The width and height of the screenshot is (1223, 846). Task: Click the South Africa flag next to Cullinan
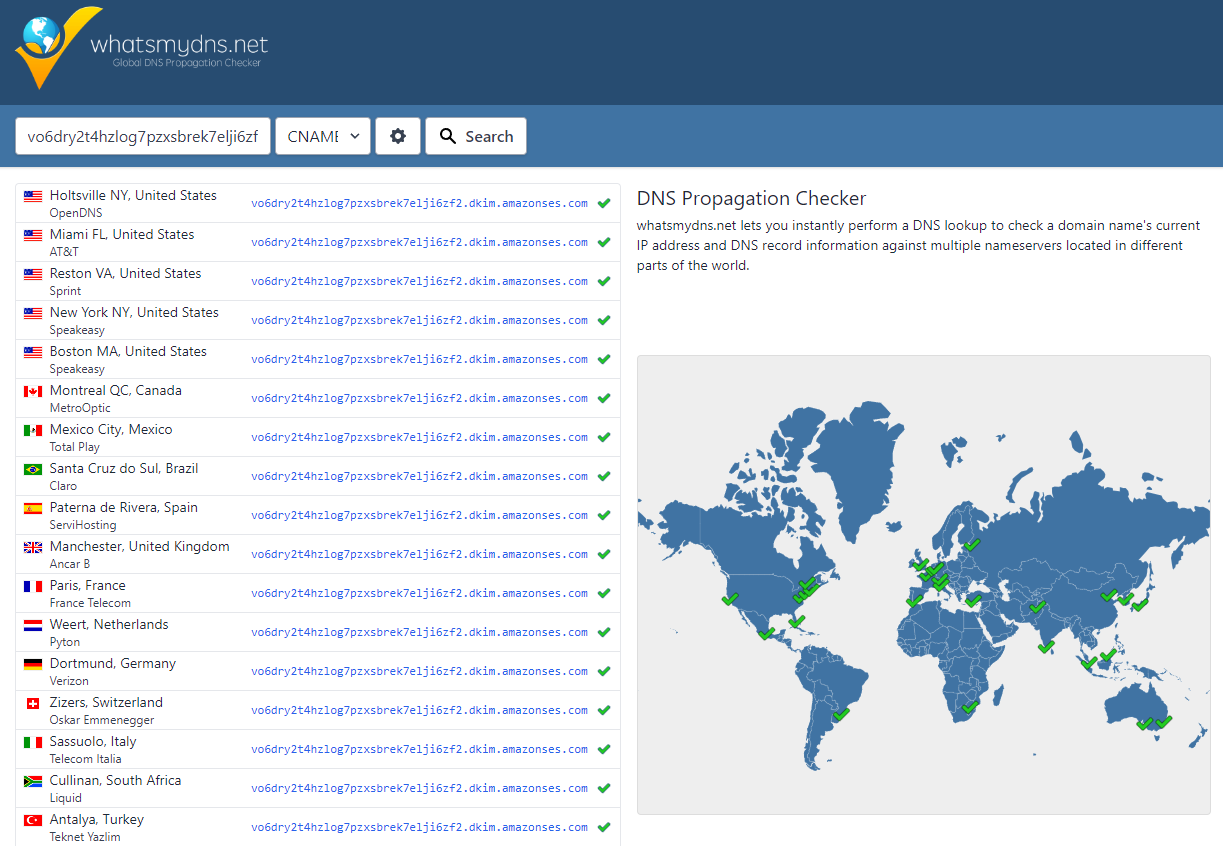(33, 781)
